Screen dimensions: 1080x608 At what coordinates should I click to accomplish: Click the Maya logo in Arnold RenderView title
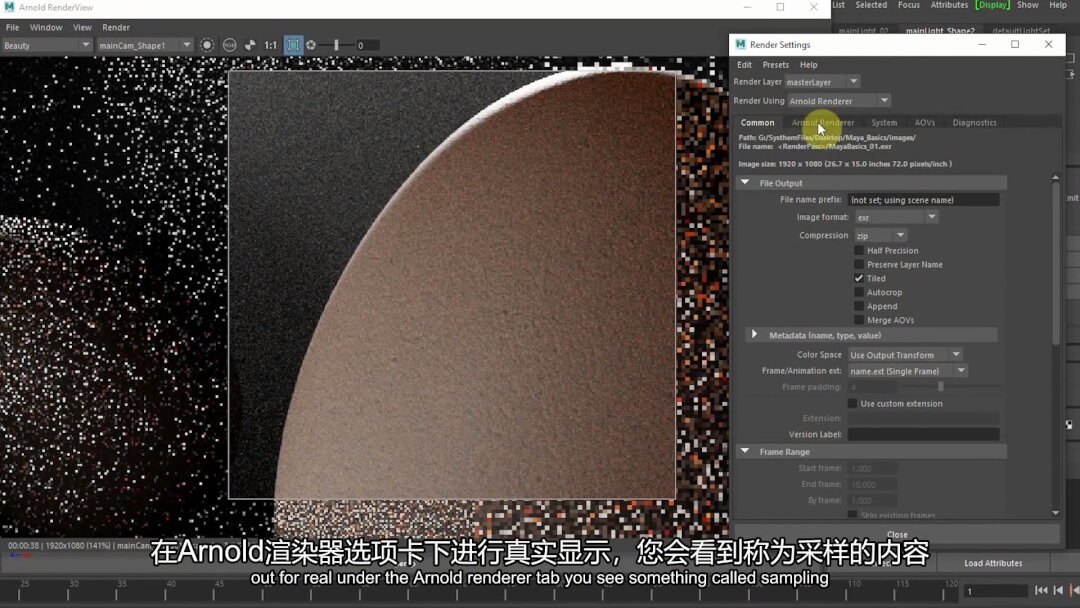coord(9,7)
